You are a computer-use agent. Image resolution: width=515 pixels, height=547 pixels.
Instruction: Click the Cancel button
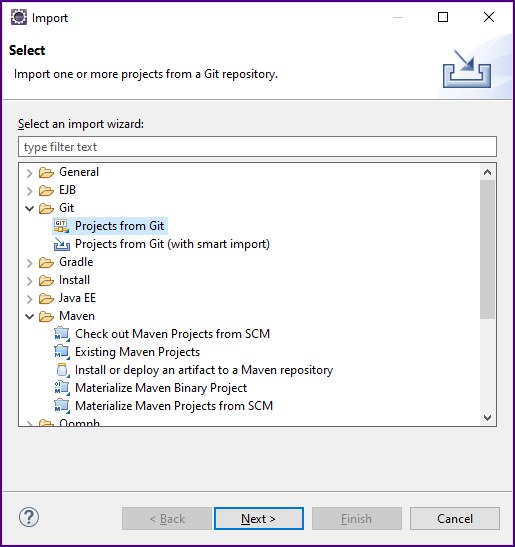[x=455, y=519]
